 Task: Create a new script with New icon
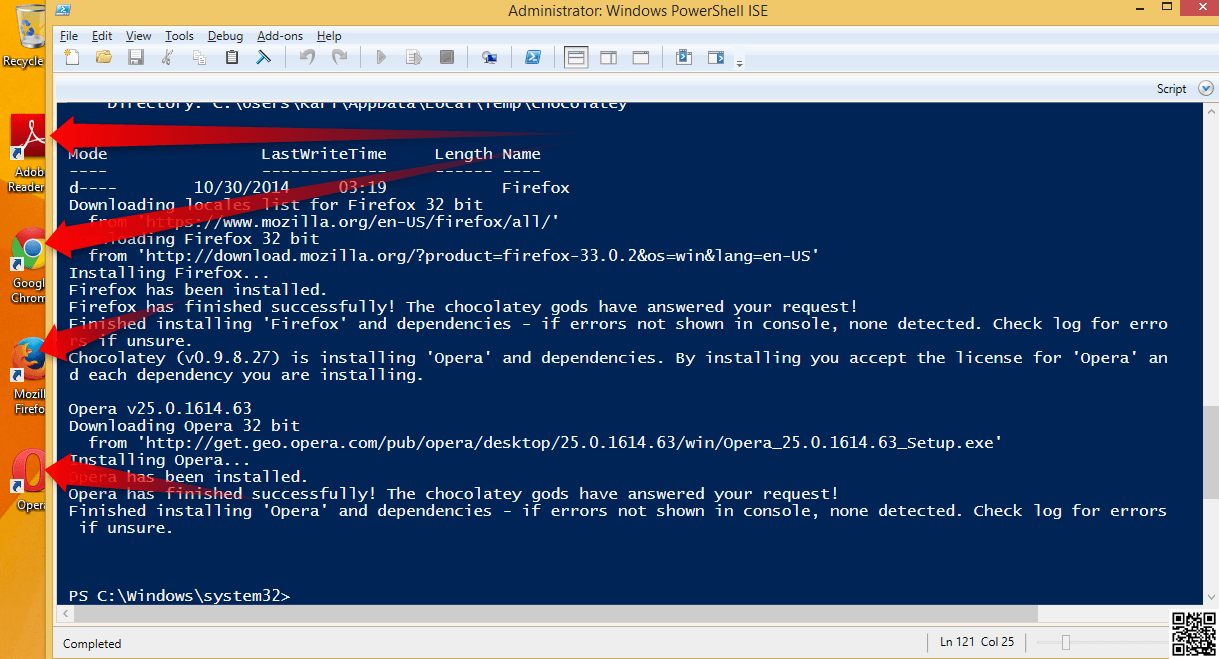(72, 58)
